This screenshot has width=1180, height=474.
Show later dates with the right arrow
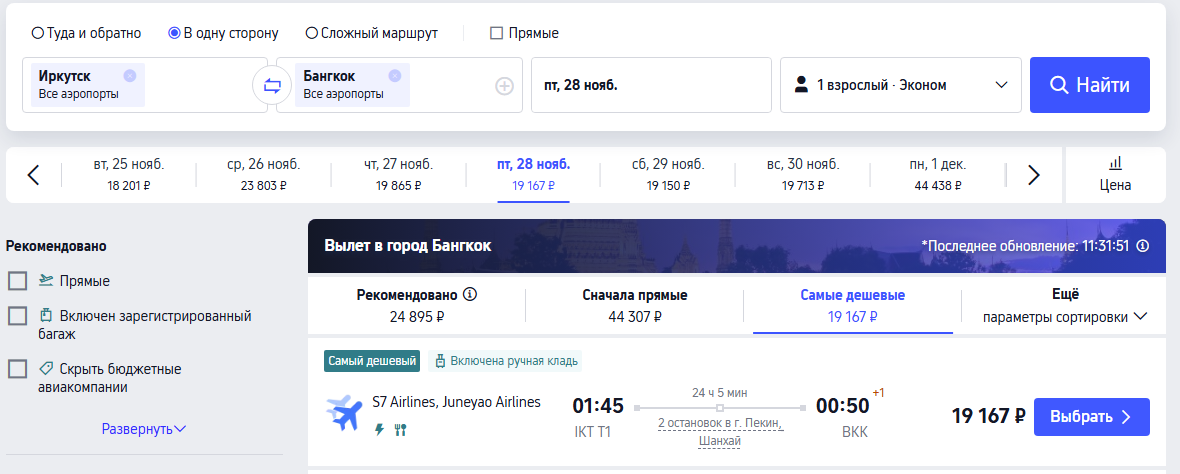click(1033, 175)
